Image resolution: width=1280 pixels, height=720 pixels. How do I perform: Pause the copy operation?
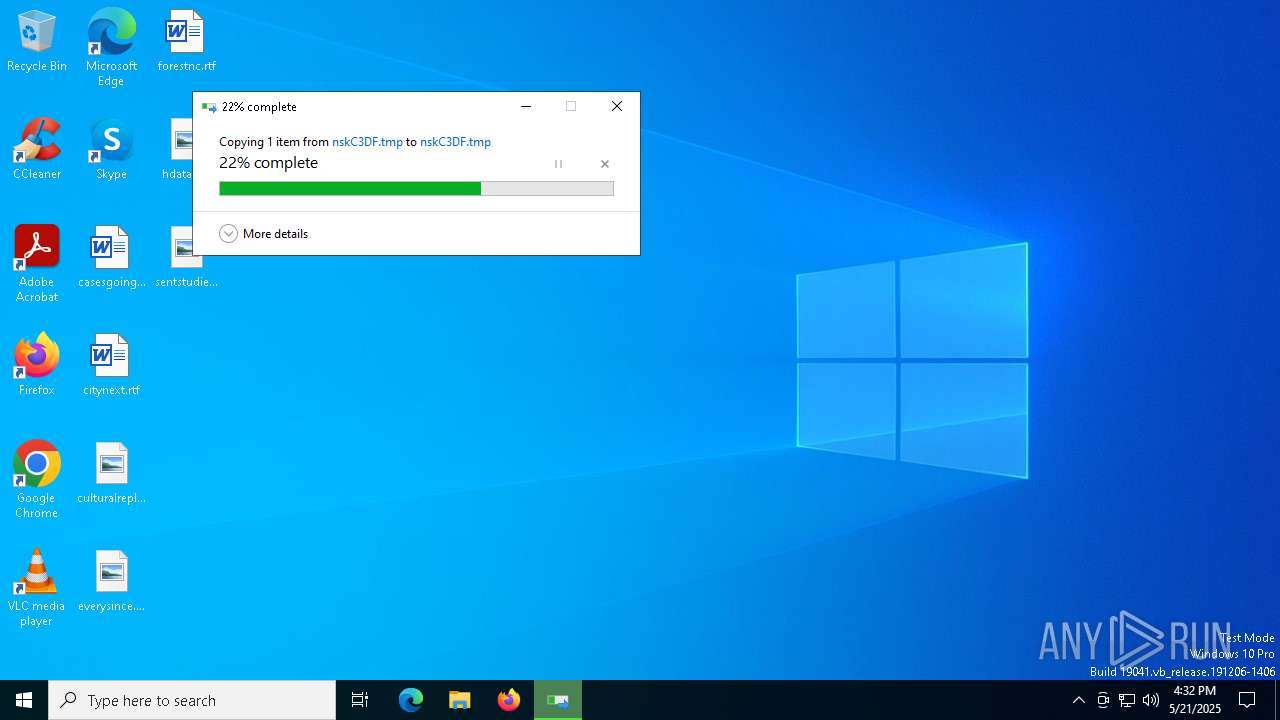tap(558, 164)
